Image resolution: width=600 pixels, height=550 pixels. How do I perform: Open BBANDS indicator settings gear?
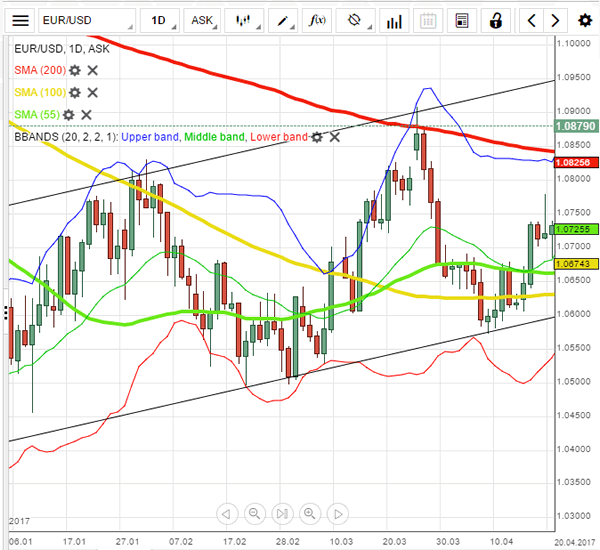tap(317, 137)
